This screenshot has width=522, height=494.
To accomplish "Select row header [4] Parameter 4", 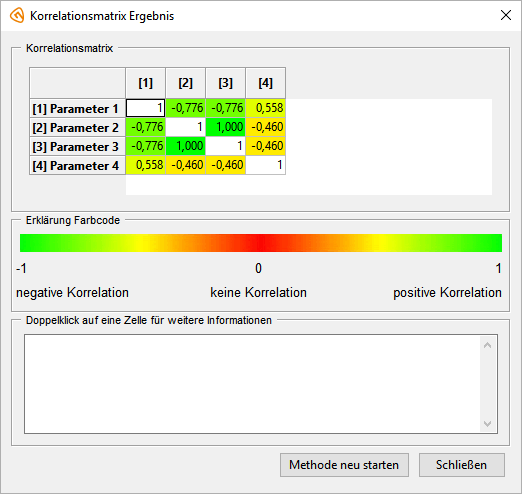I will tap(77, 165).
